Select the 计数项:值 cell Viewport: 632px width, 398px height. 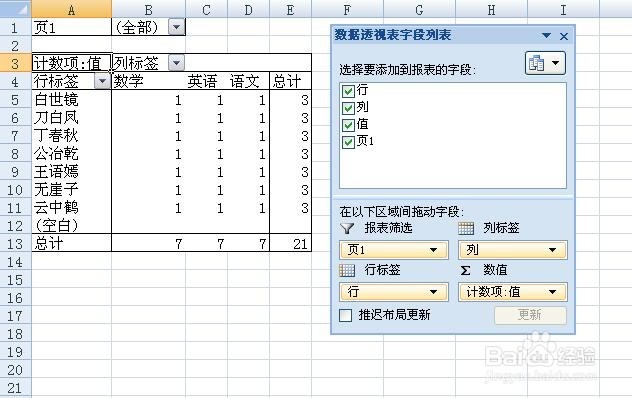pyautogui.click(x=71, y=63)
